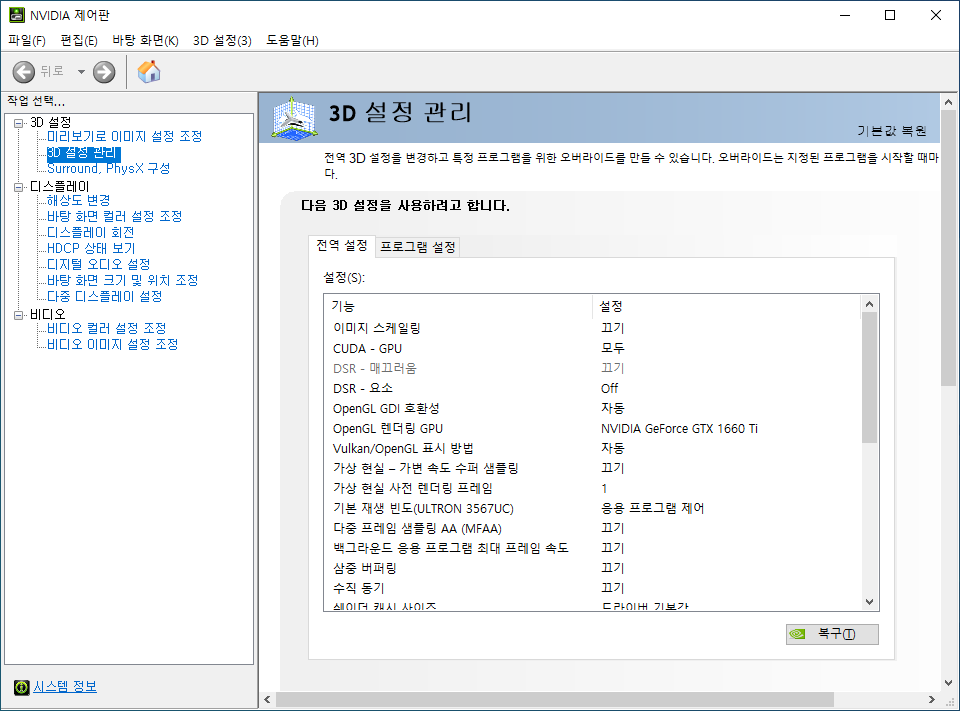Select 3D 설정 관리 in the tree
The height and width of the screenshot is (711, 960).
[83, 152]
